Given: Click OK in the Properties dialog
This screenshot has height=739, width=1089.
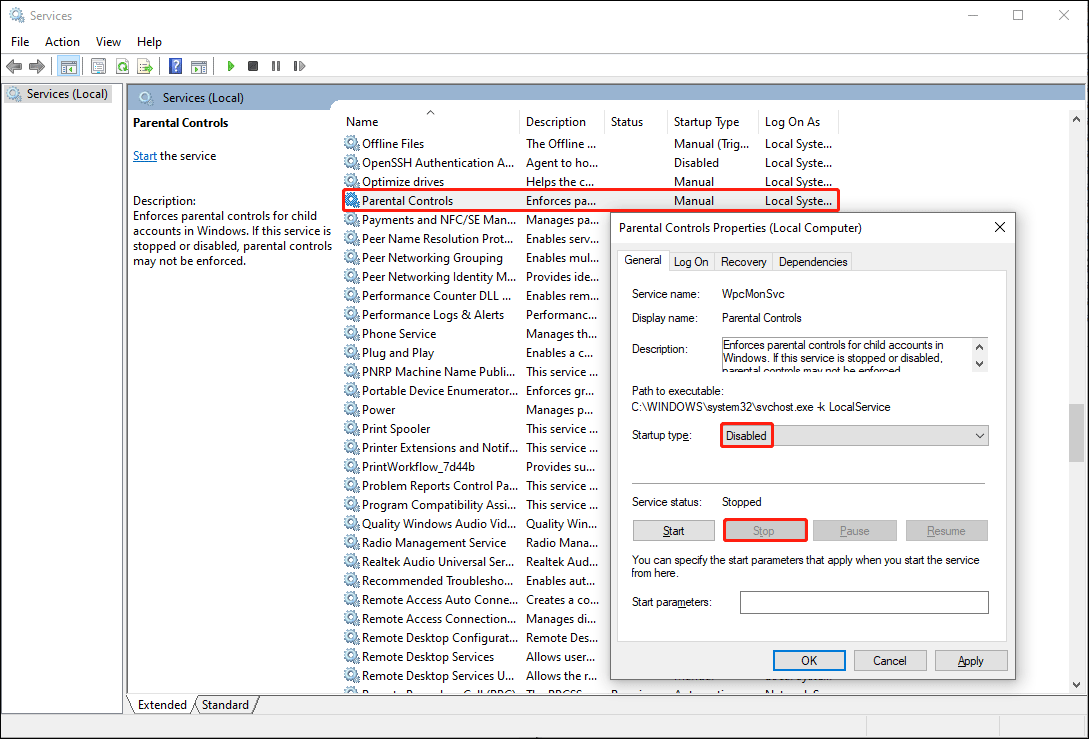Looking at the screenshot, I should [x=809, y=661].
